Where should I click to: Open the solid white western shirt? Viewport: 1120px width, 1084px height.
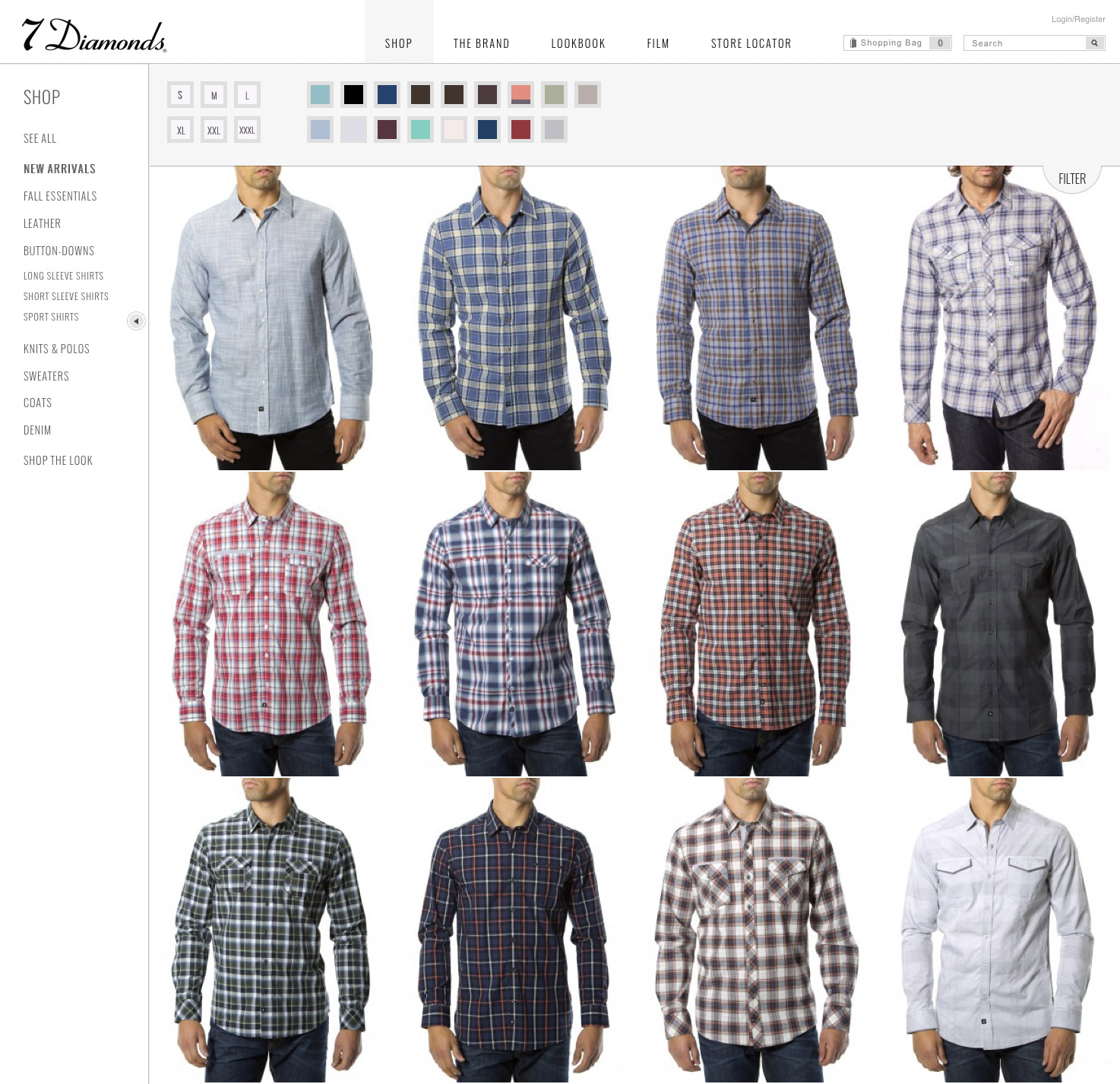point(997,930)
